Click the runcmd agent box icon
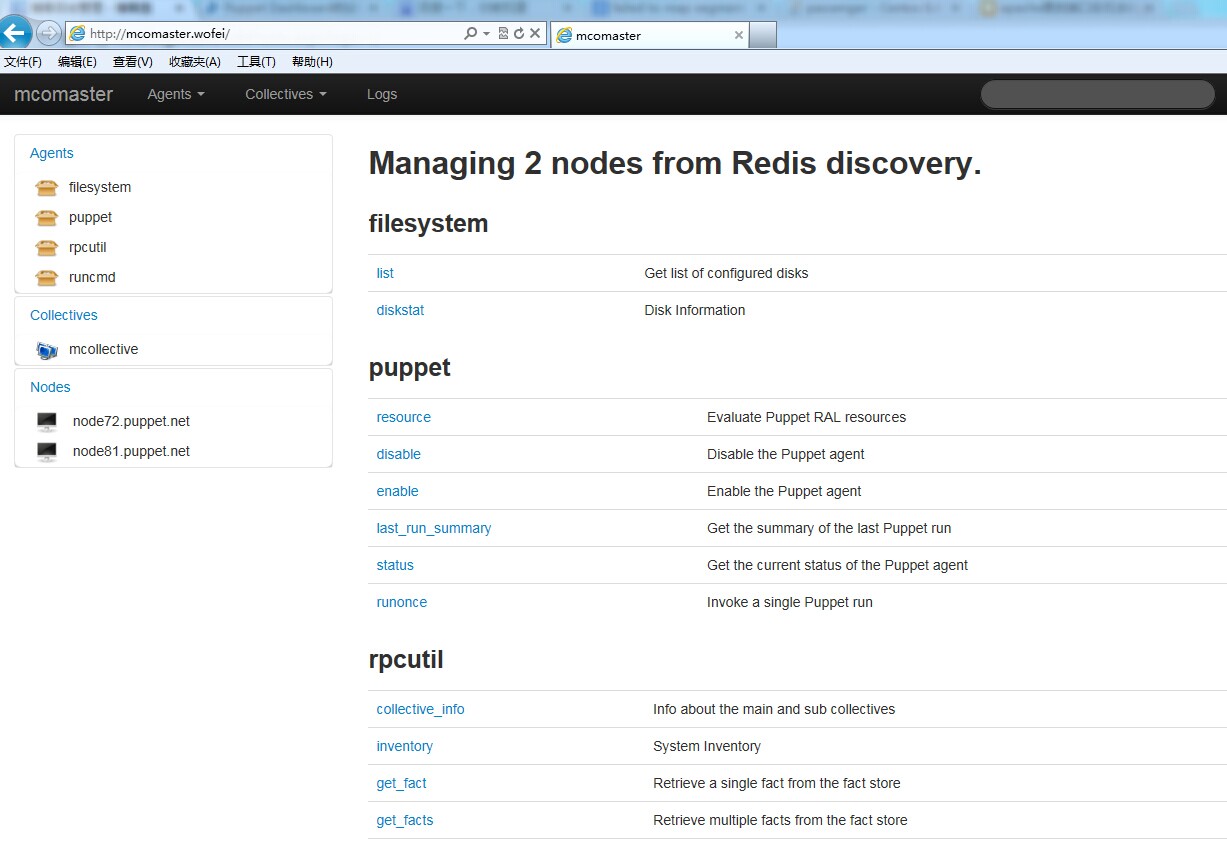This screenshot has width=1227, height=845. click(x=47, y=277)
